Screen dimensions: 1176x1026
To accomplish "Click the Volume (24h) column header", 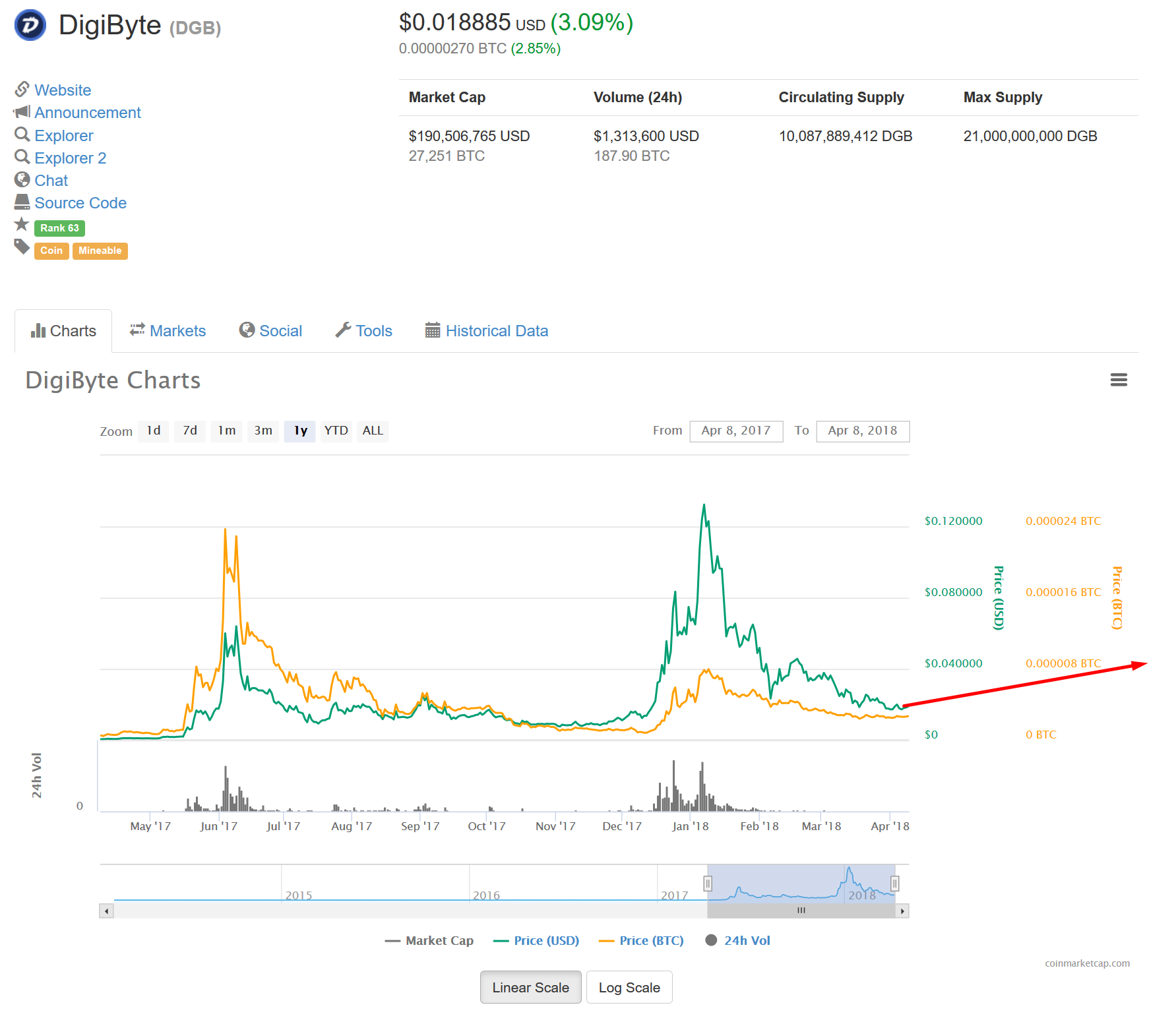I will click(638, 97).
